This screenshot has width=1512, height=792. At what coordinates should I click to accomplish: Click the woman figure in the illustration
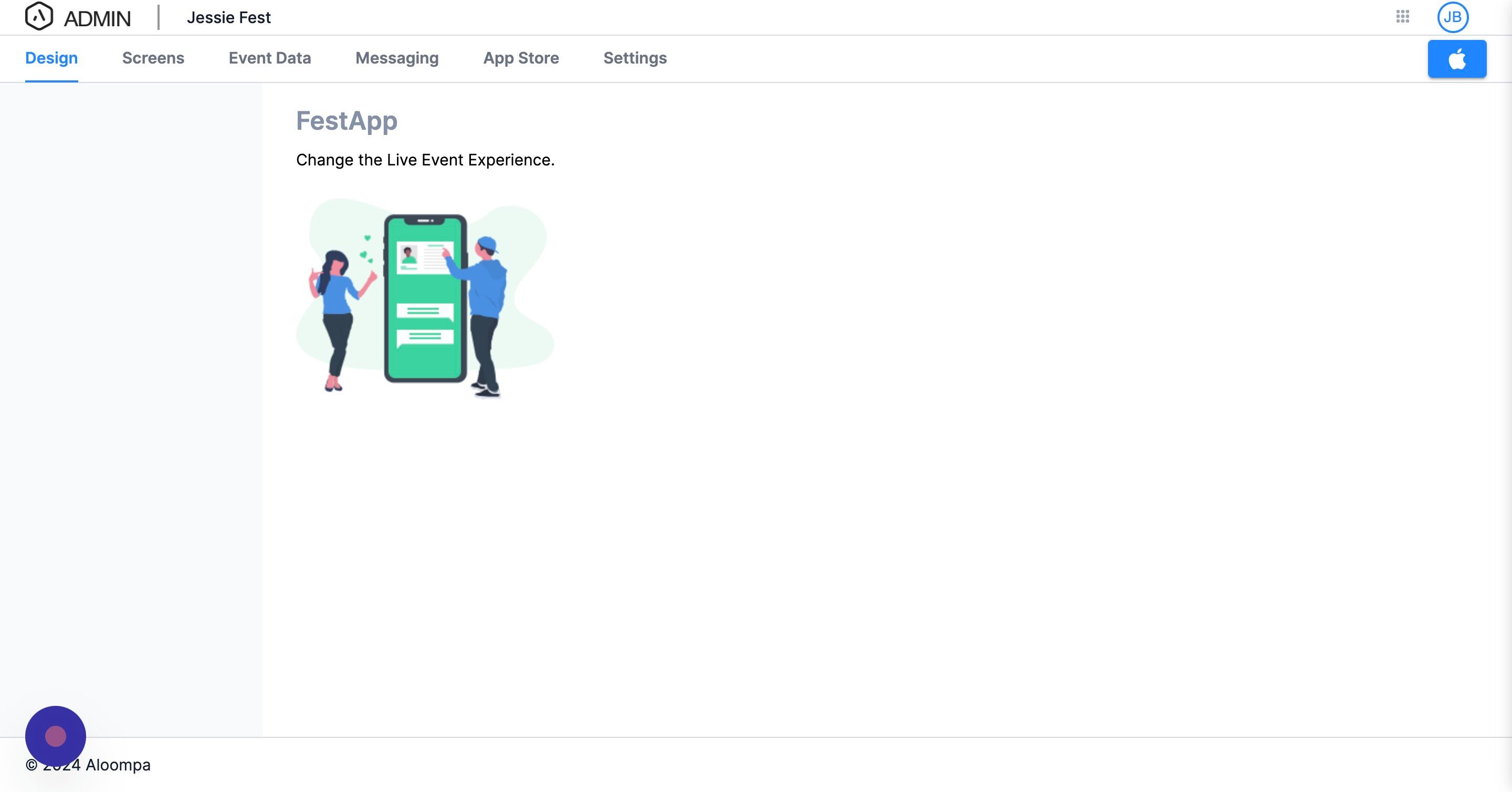pyautogui.click(x=337, y=317)
